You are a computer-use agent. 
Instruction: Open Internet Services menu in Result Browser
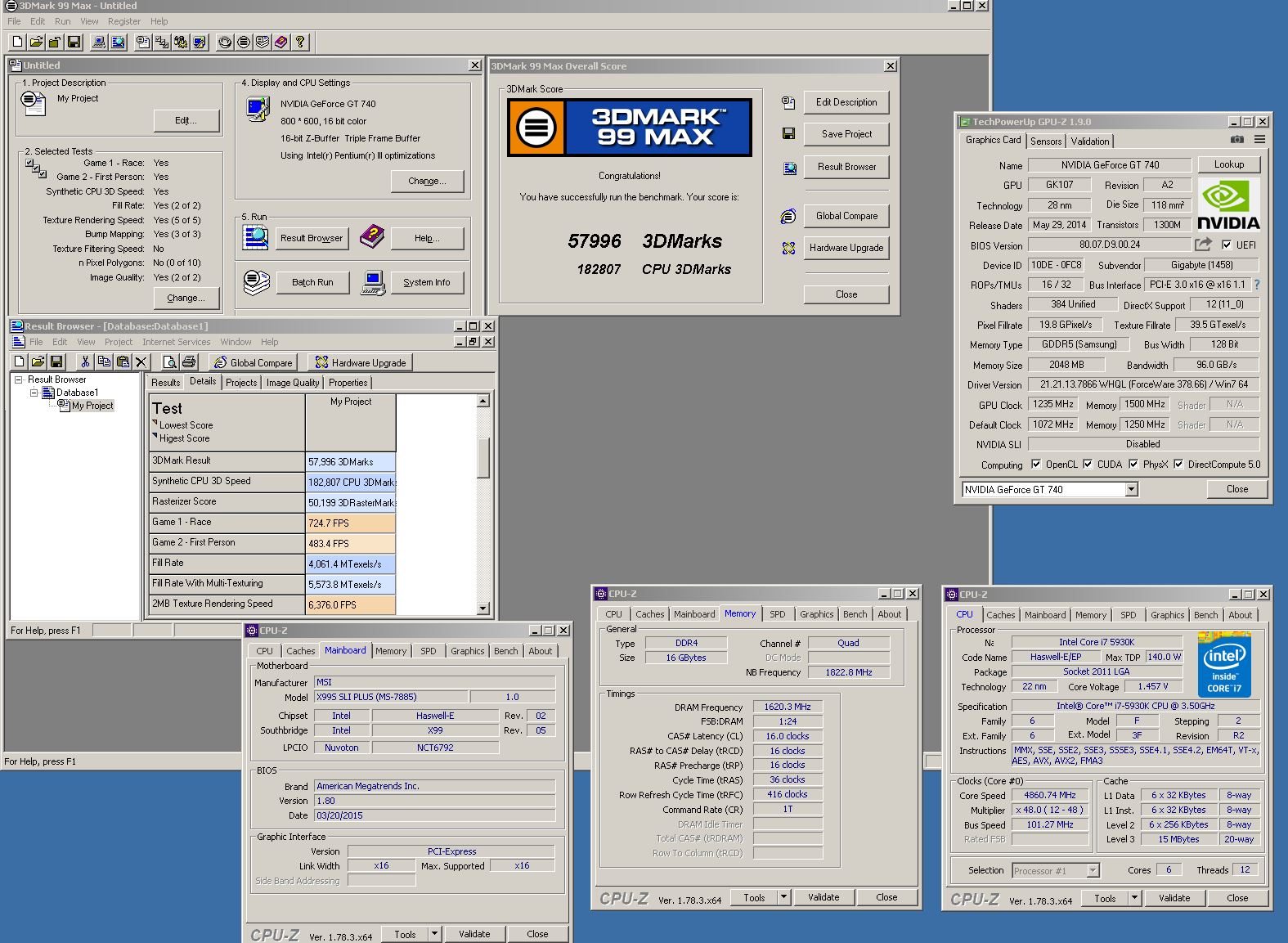[x=176, y=342]
